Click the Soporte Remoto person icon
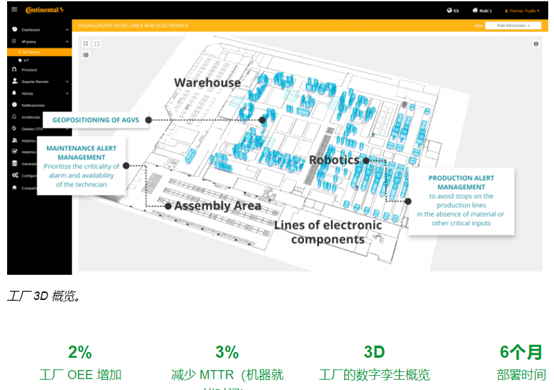Viewport: 554px width, 390px height. pos(15,81)
